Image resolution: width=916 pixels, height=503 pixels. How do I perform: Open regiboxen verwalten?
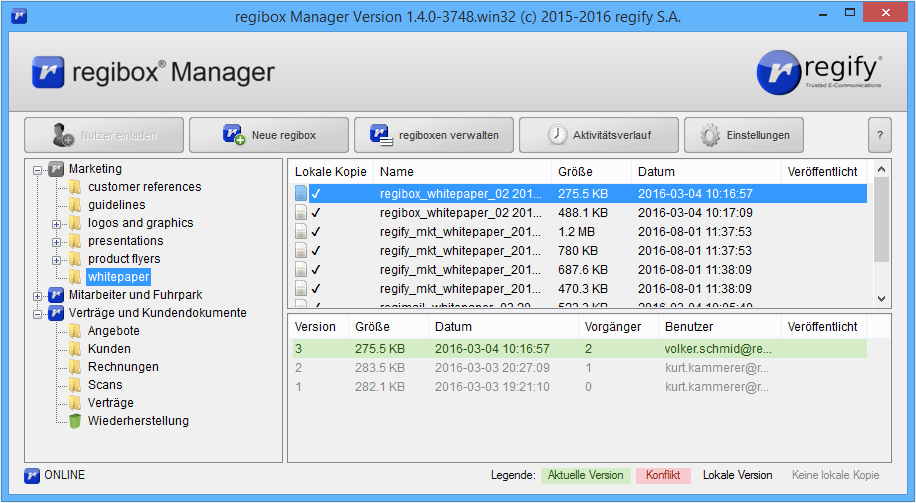(434, 135)
